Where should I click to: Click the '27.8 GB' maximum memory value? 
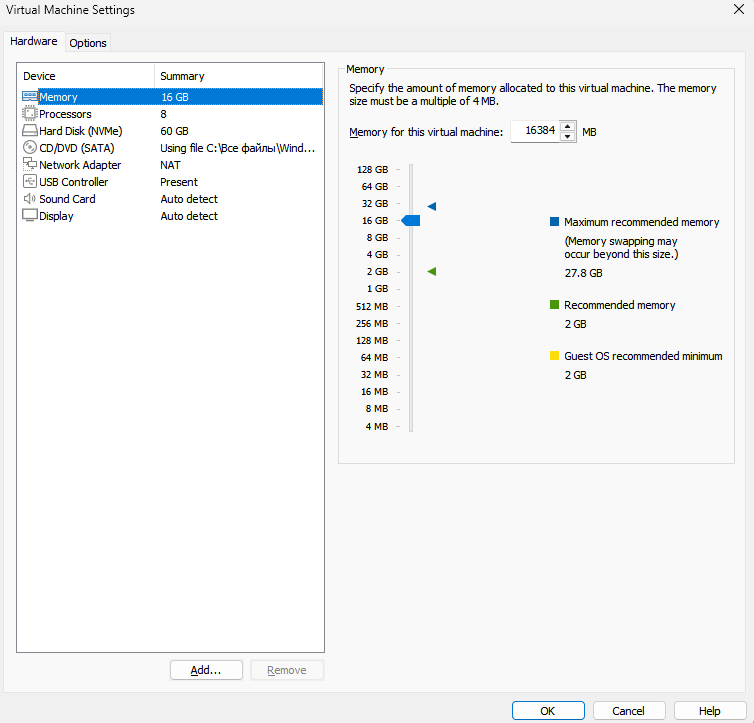(x=583, y=273)
